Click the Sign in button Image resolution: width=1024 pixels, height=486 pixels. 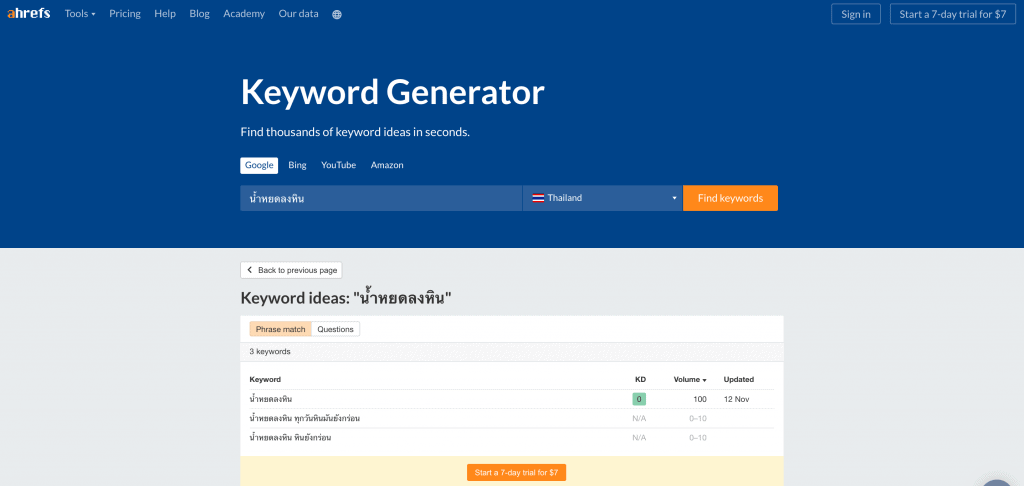click(856, 14)
